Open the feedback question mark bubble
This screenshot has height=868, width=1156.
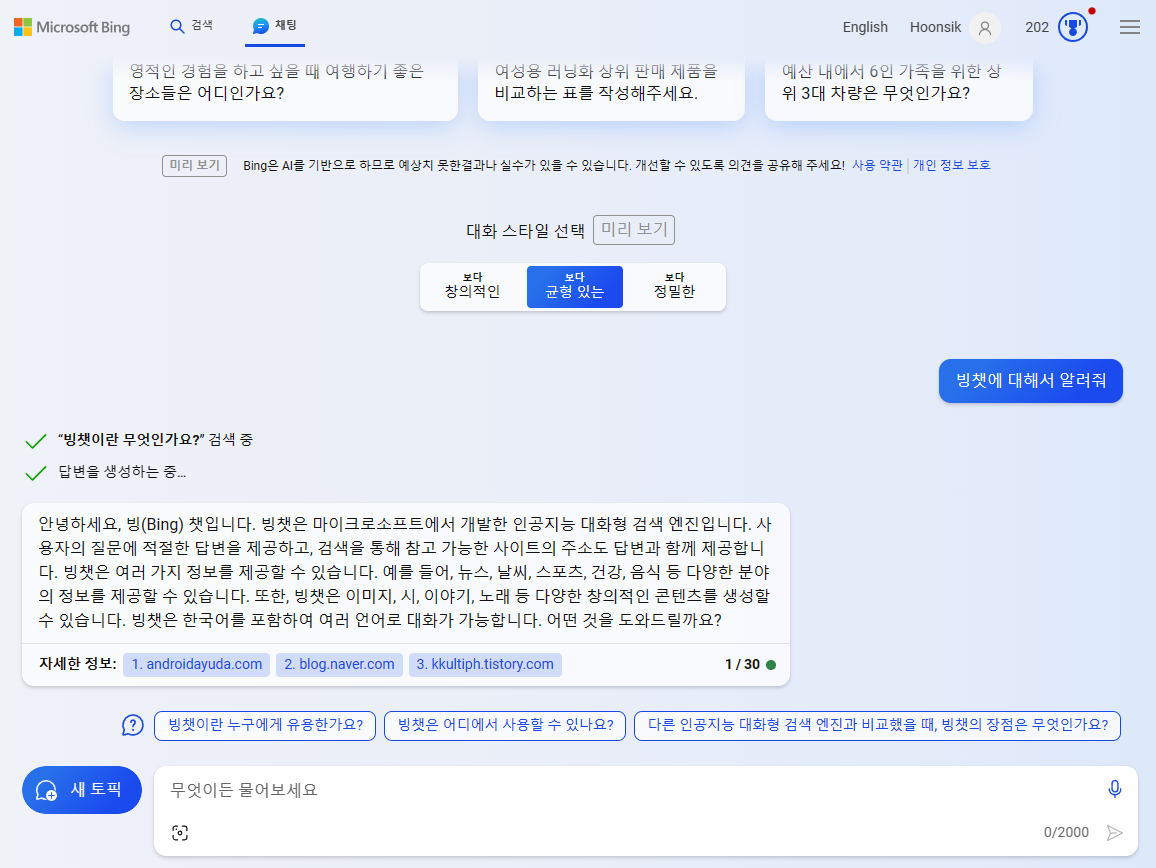(133, 725)
